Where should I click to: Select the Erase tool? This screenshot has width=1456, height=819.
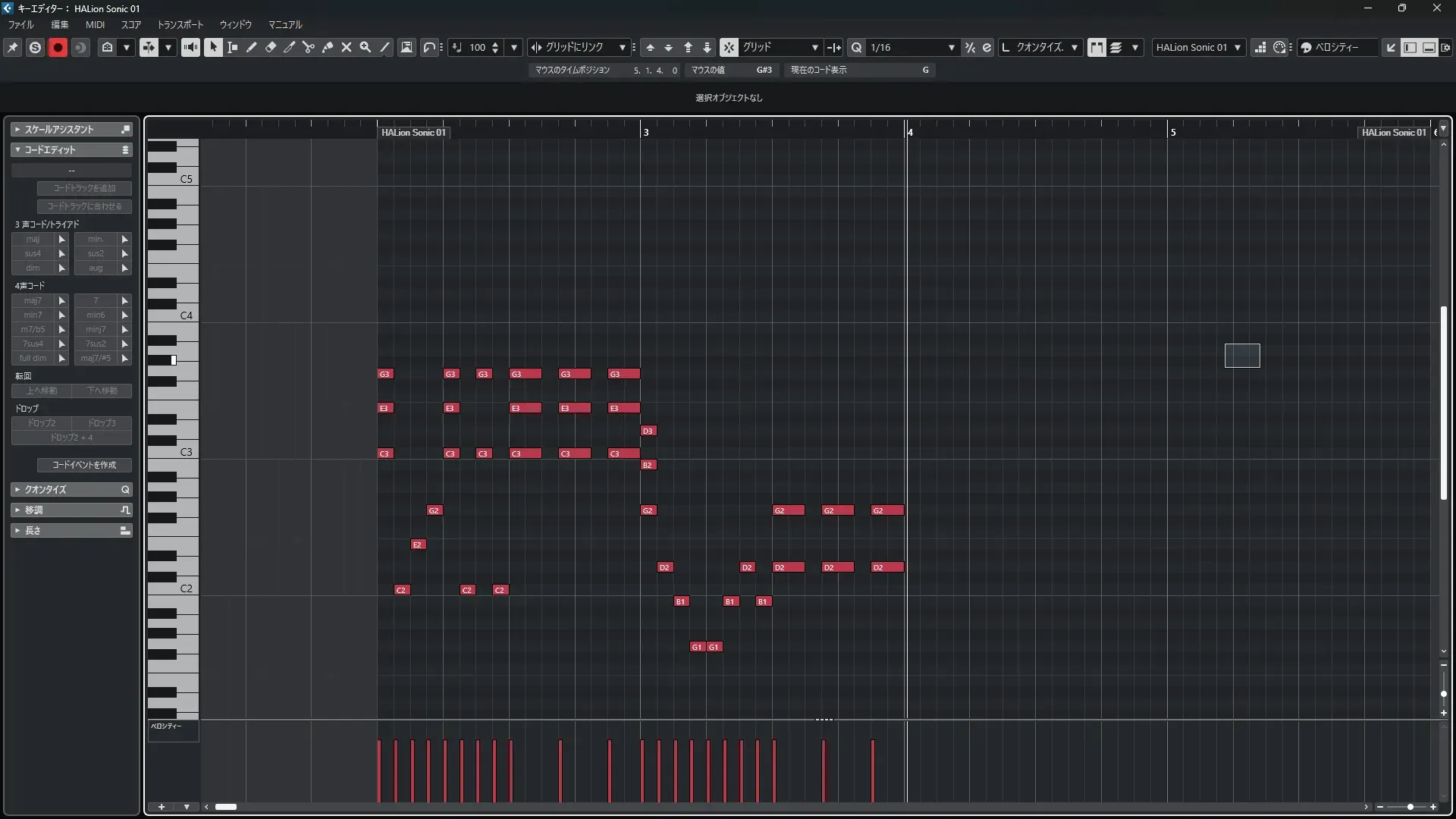(x=271, y=47)
